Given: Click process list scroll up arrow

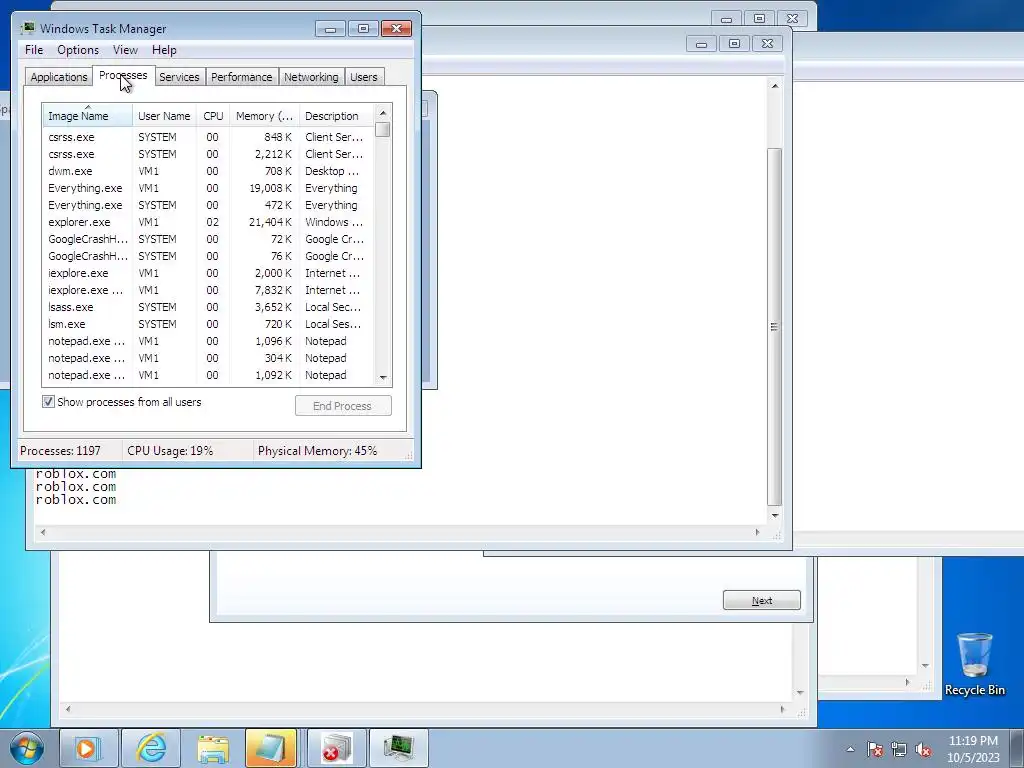Looking at the screenshot, I should coord(383,113).
